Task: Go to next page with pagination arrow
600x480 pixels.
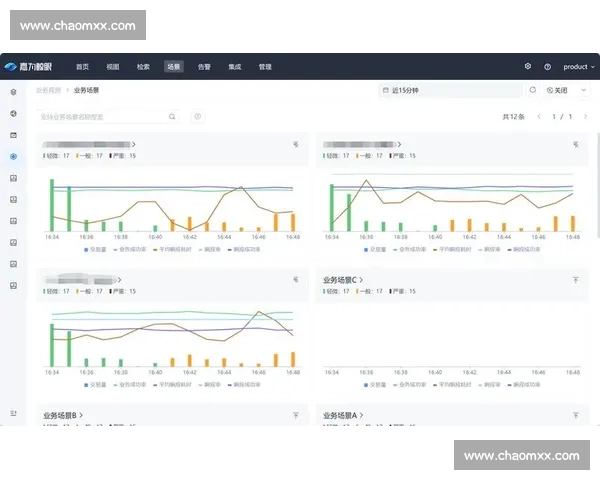Action: tap(585, 117)
